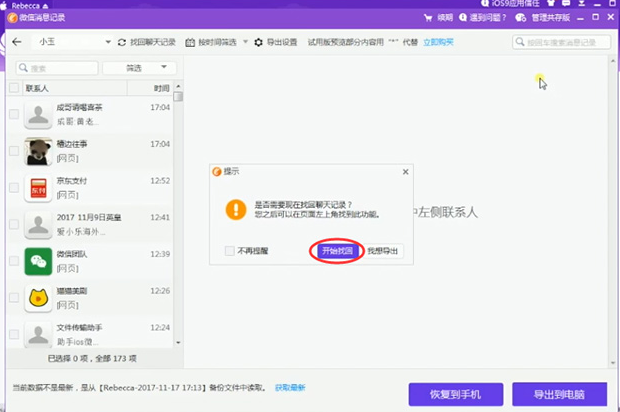Viewport: 620px width, 412px height.
Task: Click the download arrow icon in the top bar
Action: 582,3
